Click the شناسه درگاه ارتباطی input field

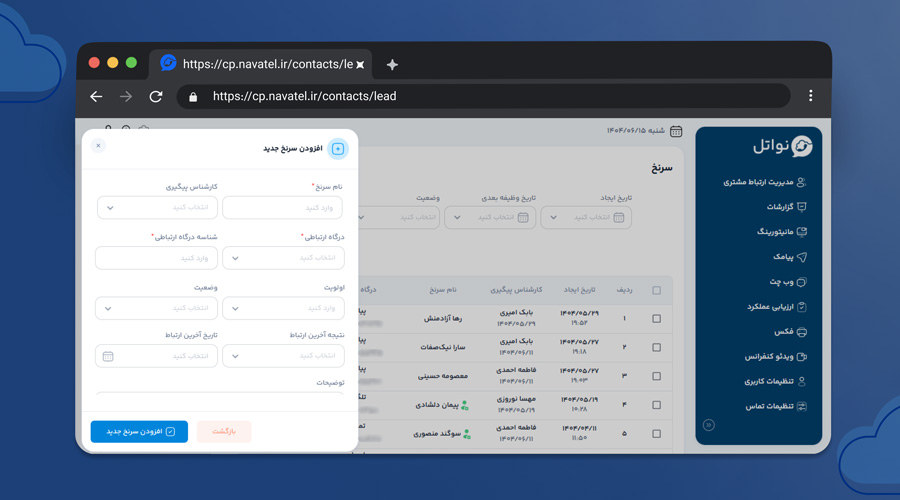[157, 258]
